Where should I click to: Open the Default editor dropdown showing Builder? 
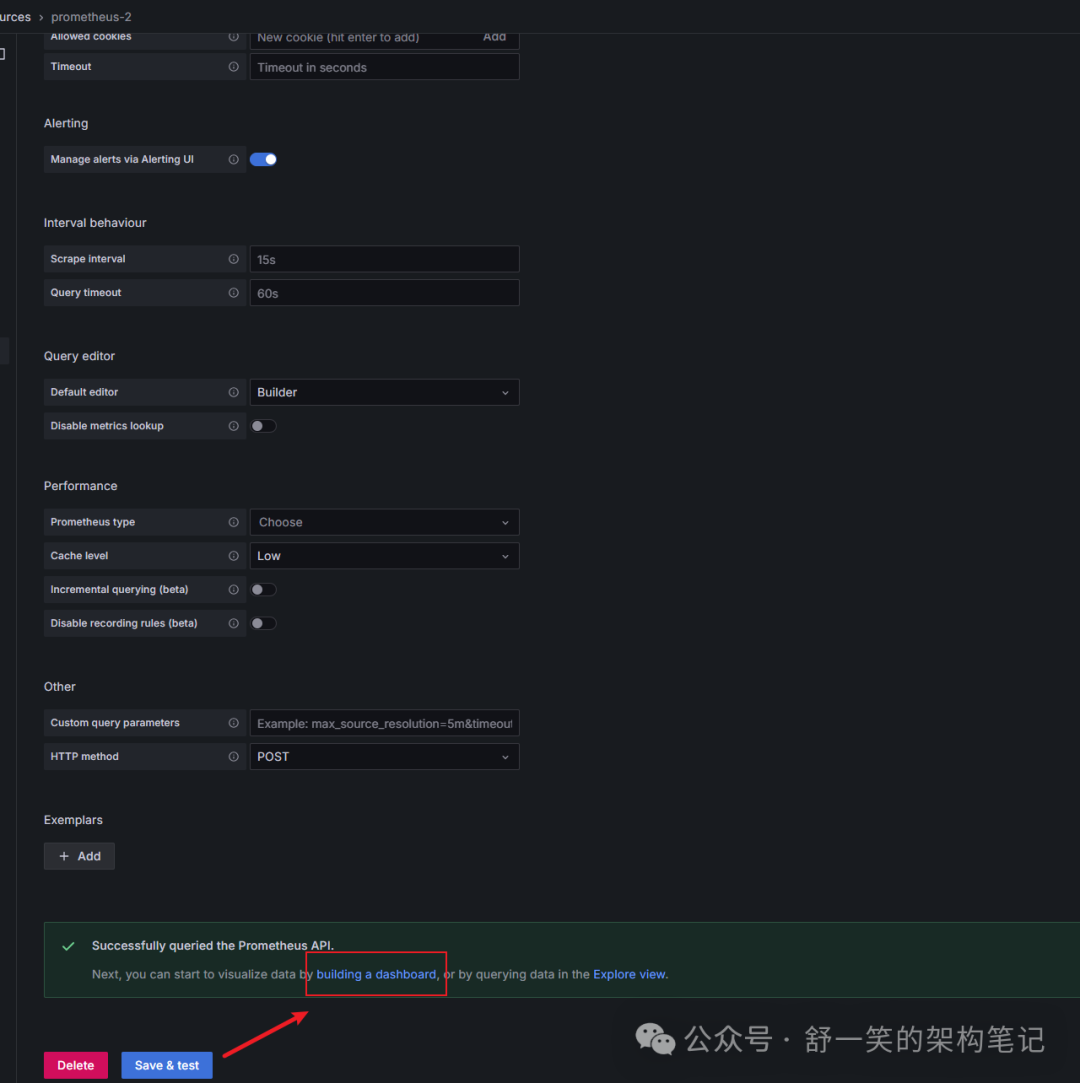(384, 392)
